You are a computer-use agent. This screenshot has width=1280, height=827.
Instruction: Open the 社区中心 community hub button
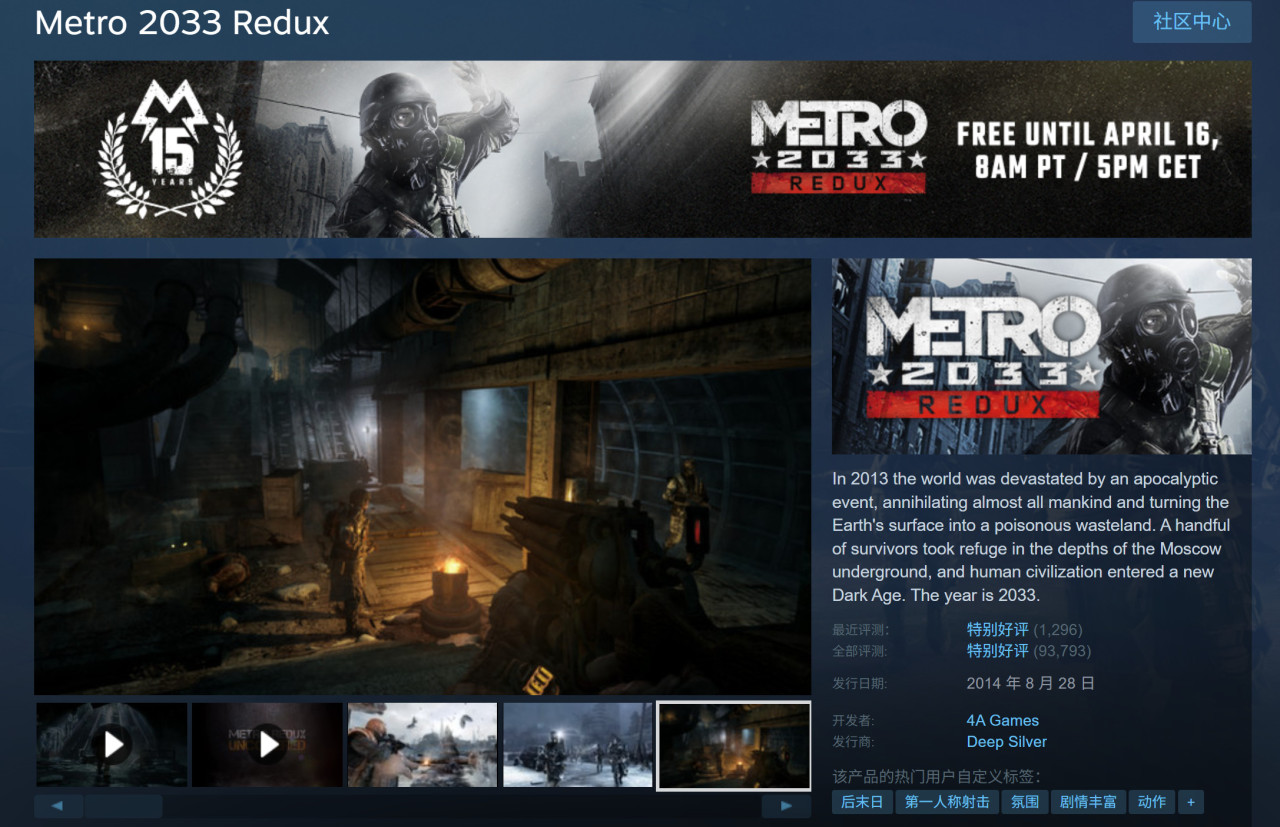tap(1191, 22)
